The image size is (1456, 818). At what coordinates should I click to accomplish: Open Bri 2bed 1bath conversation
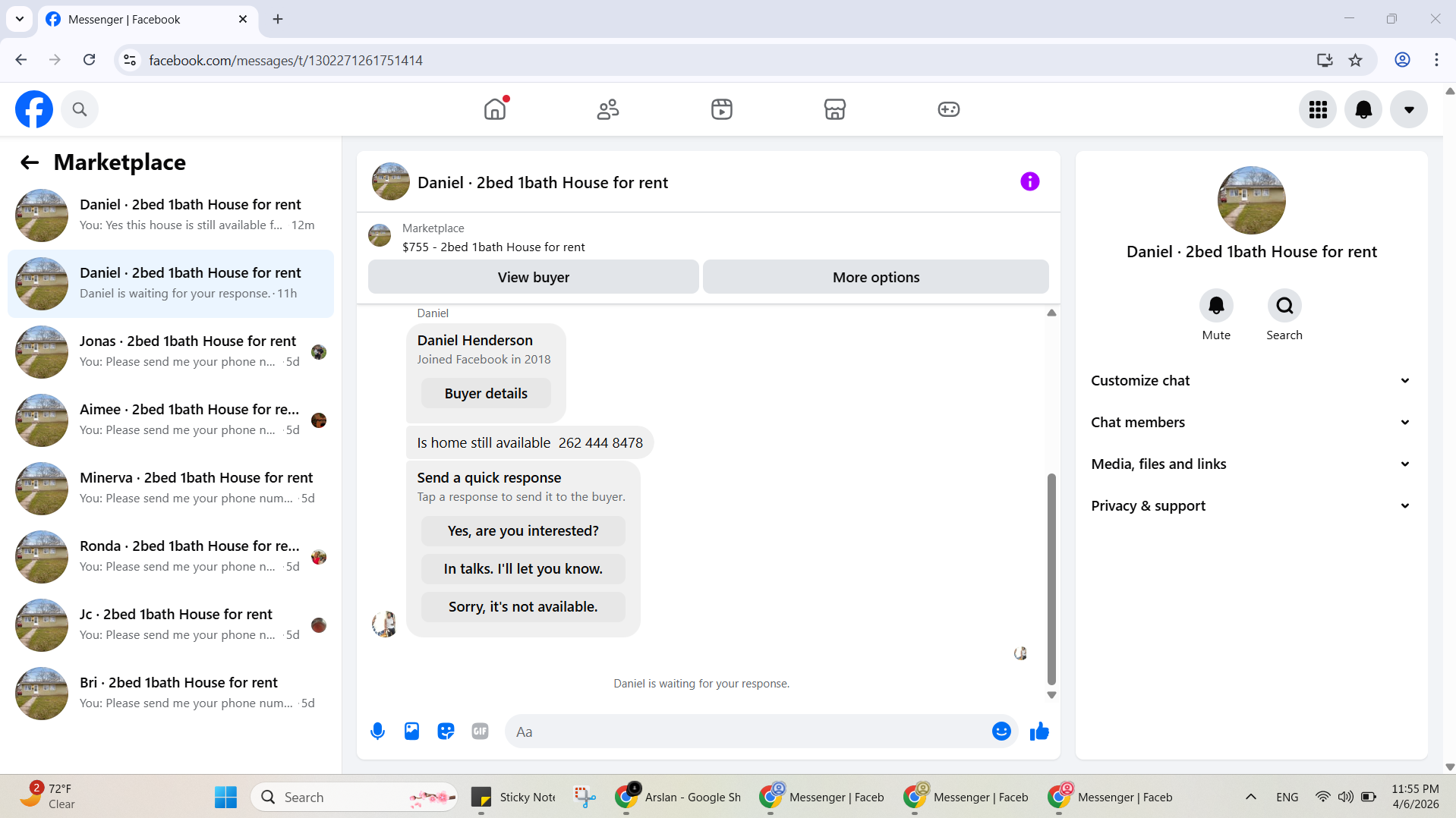click(x=171, y=694)
